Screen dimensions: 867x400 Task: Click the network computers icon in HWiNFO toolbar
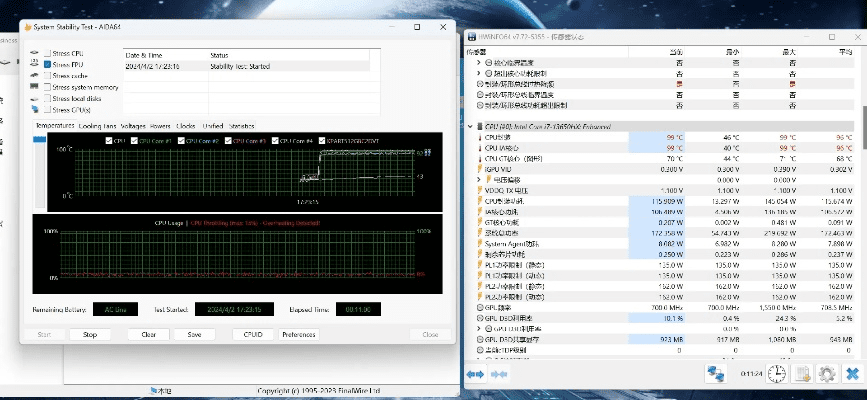click(715, 373)
